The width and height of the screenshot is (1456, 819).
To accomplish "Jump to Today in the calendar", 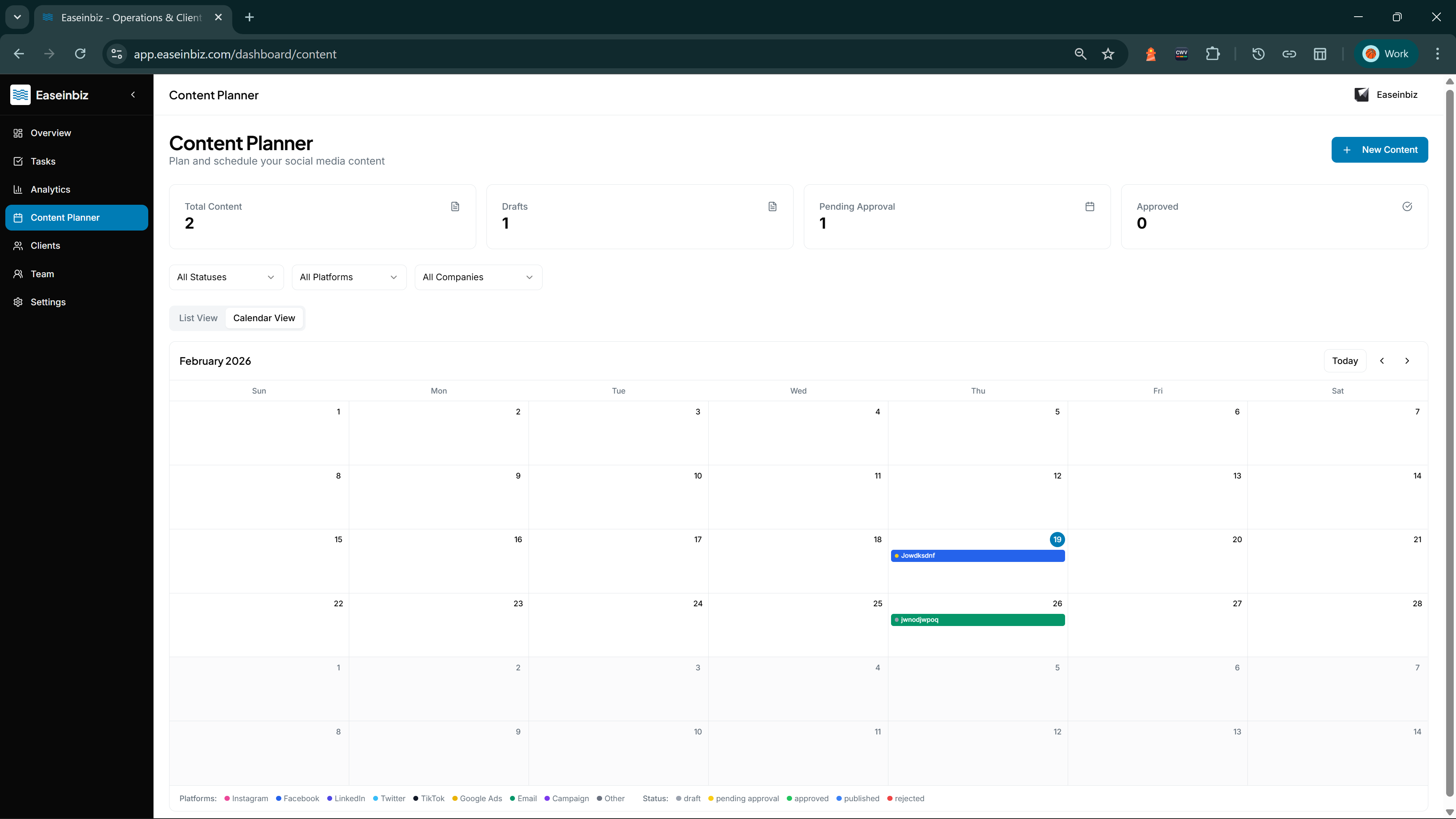I will (x=1345, y=361).
